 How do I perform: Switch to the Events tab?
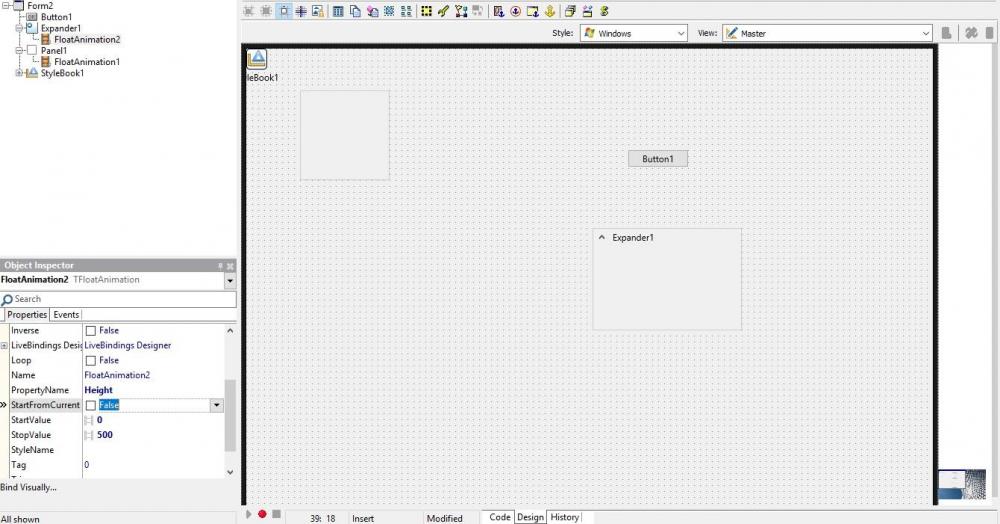(x=66, y=315)
